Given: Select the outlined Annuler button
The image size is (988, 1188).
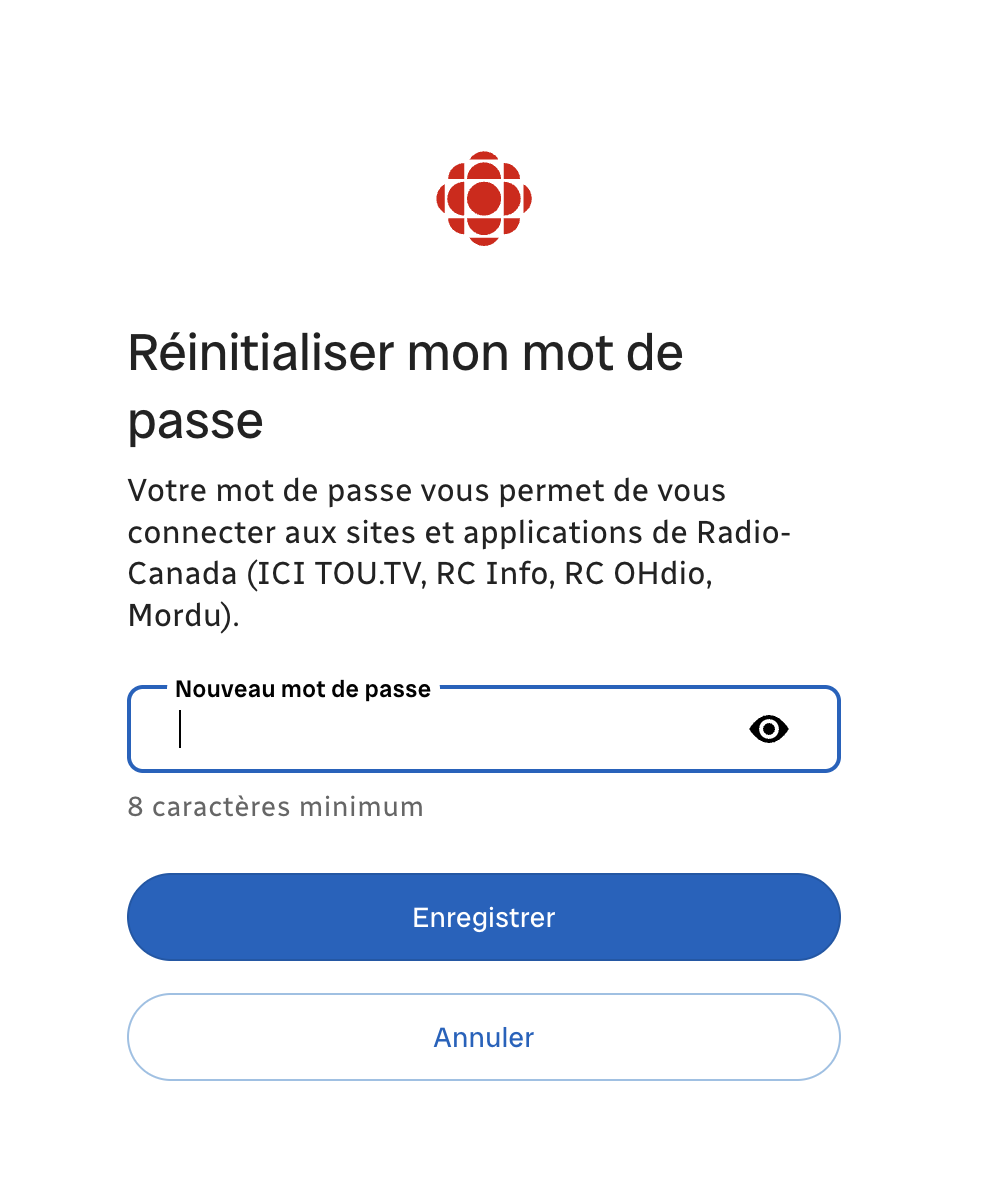Looking at the screenshot, I should 483,1037.
